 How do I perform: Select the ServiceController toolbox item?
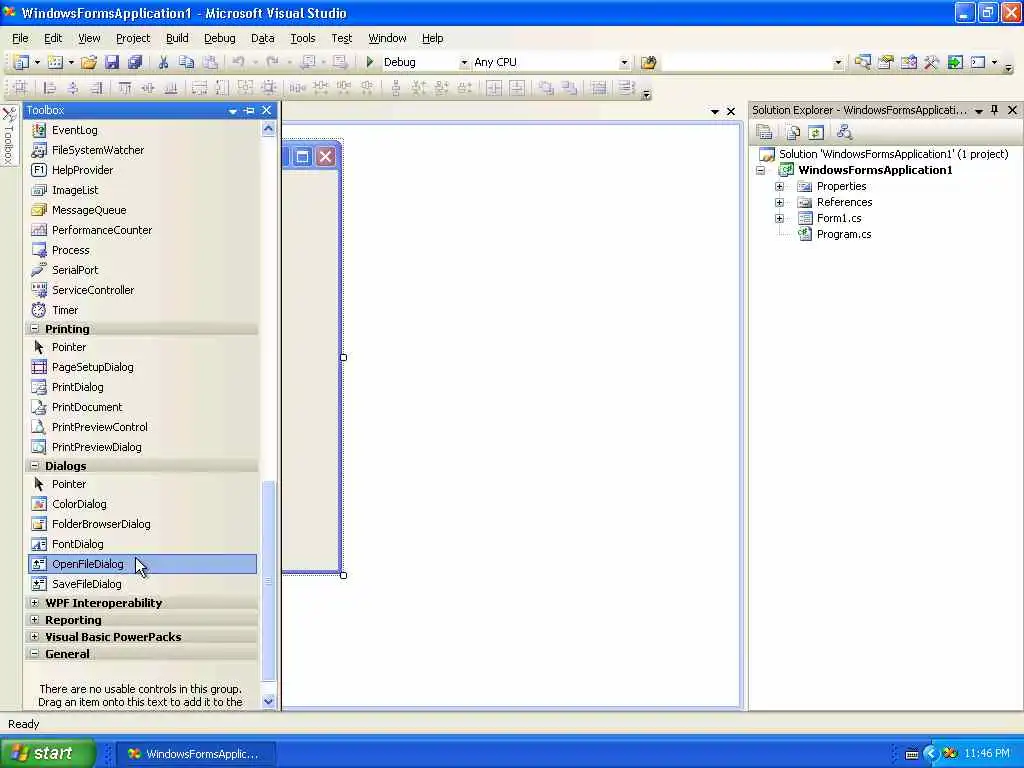coord(142,290)
